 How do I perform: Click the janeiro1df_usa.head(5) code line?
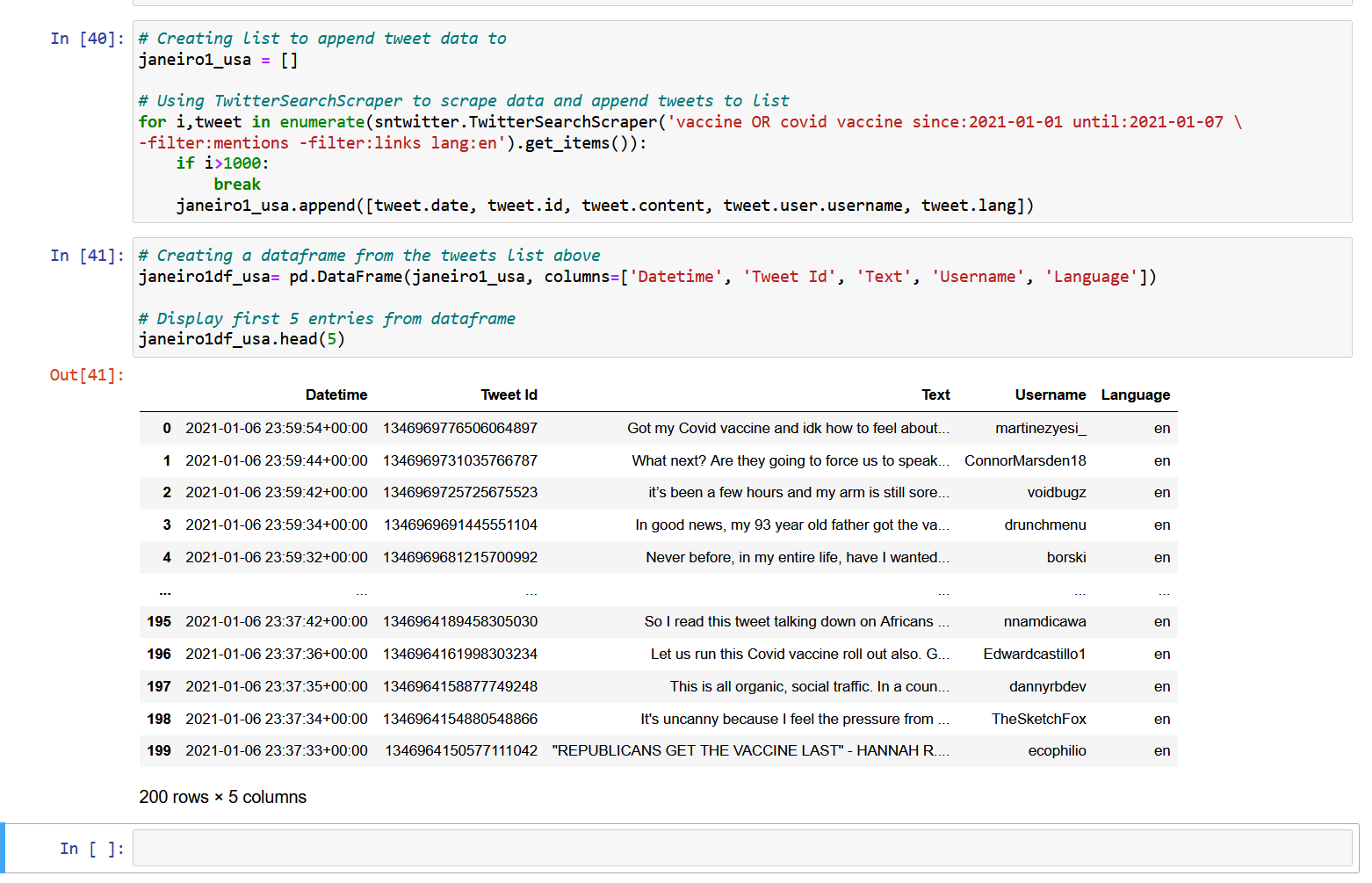pos(241,338)
